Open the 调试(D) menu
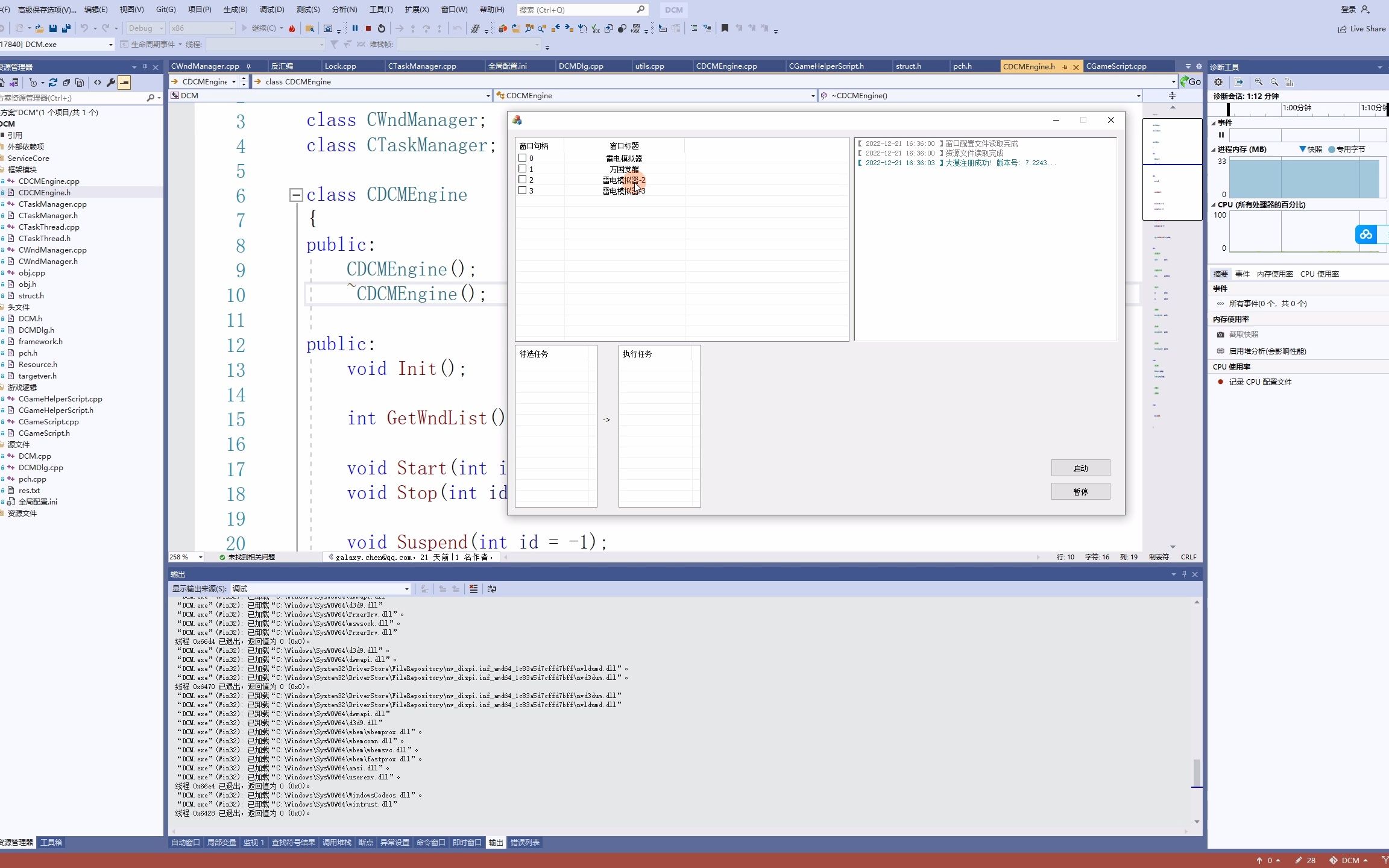Screen dimensions: 1389x868 [271, 10]
